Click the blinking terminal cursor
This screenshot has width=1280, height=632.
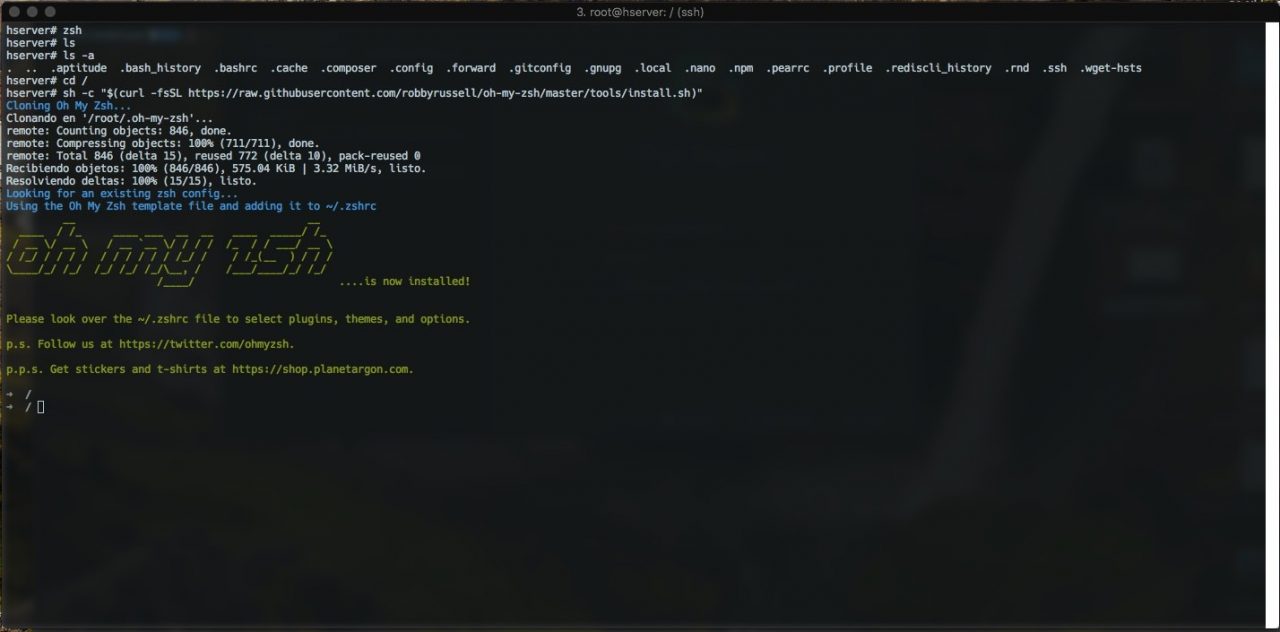coord(39,406)
